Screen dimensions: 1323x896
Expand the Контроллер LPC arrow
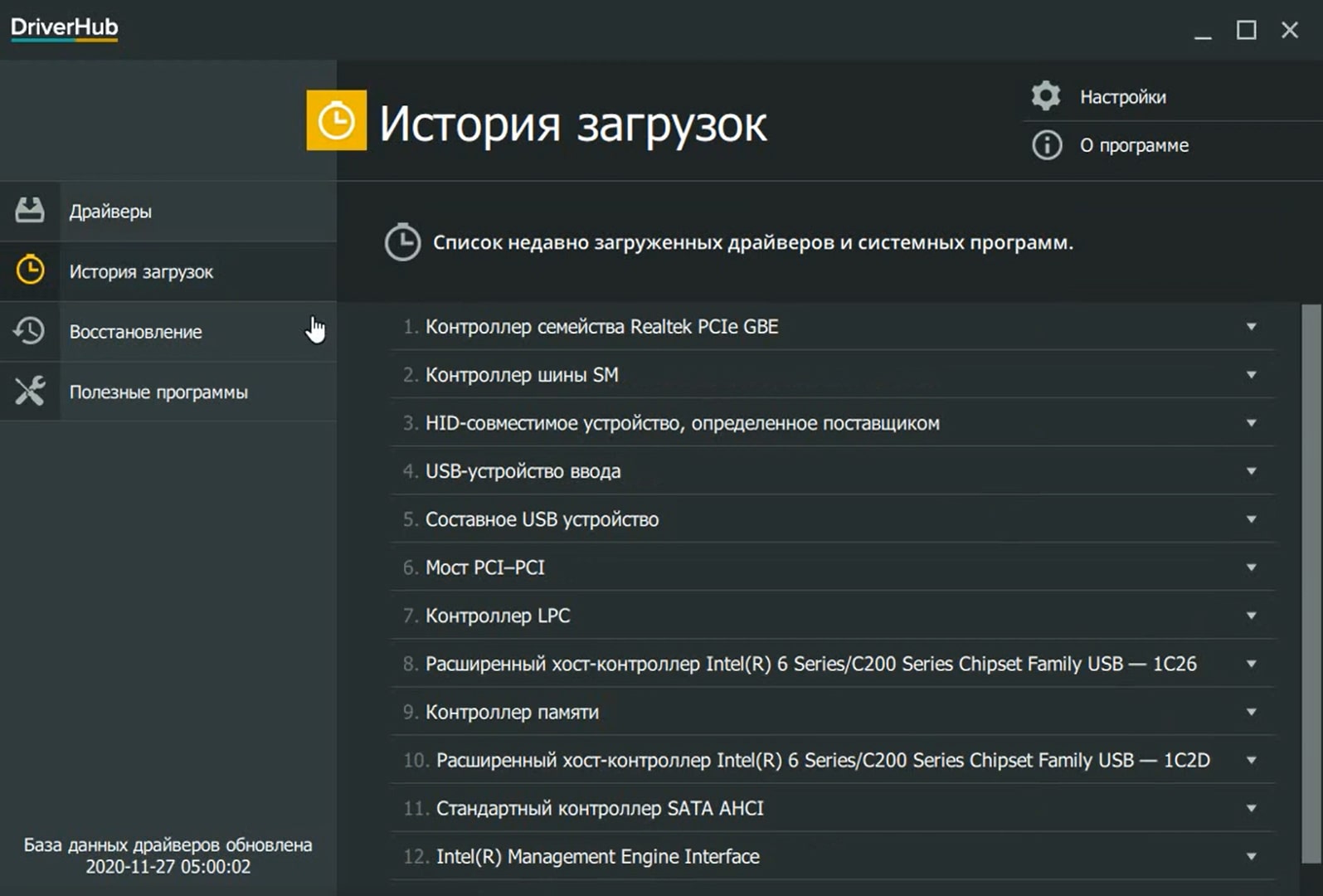click(1251, 616)
